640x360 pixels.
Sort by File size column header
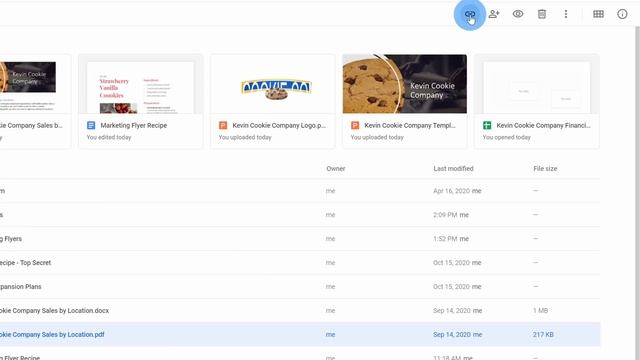[545, 169]
